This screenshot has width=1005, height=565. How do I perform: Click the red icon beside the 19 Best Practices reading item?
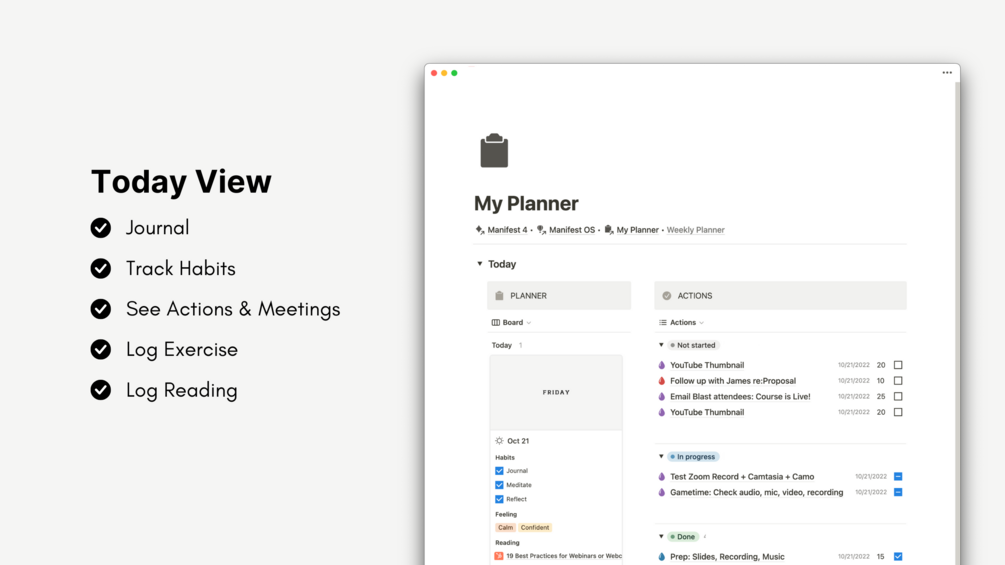pyautogui.click(x=499, y=556)
